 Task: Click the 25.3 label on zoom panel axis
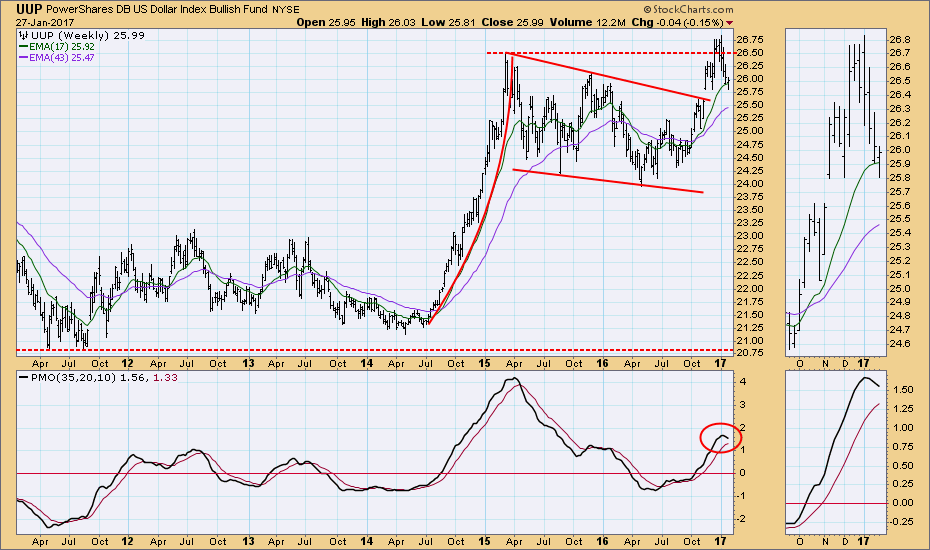click(x=900, y=247)
